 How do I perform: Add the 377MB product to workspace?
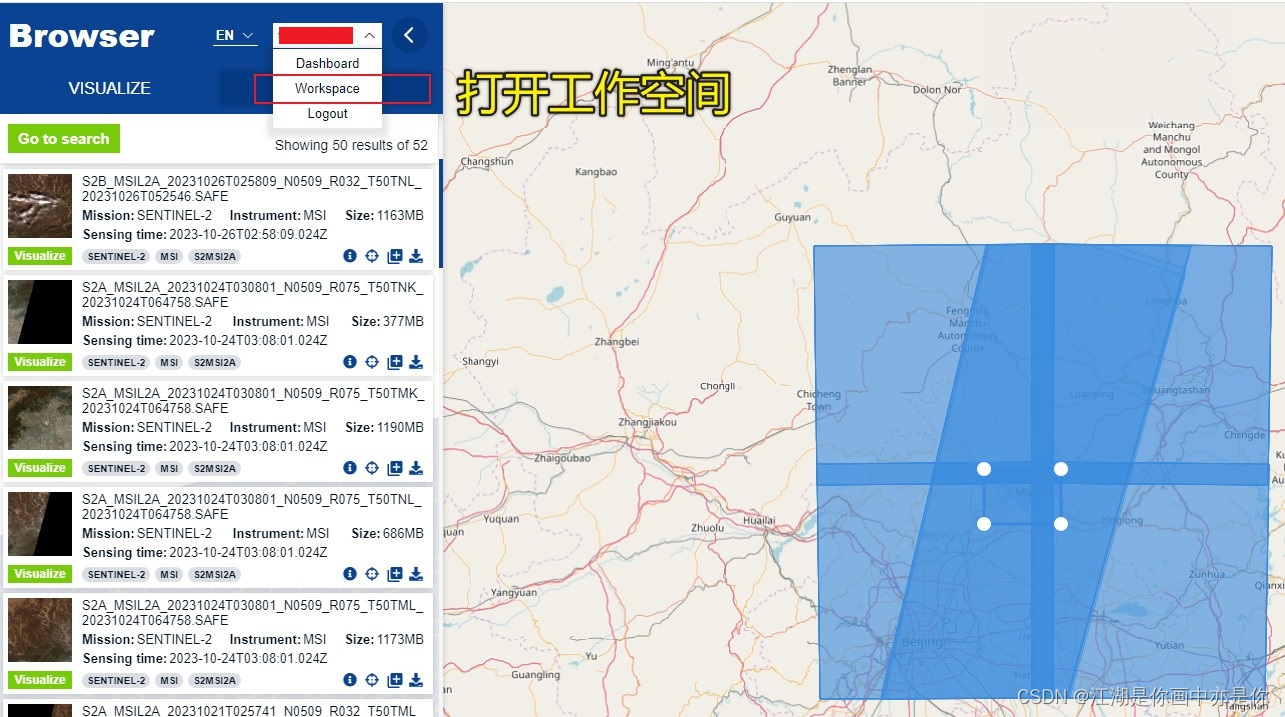point(395,362)
